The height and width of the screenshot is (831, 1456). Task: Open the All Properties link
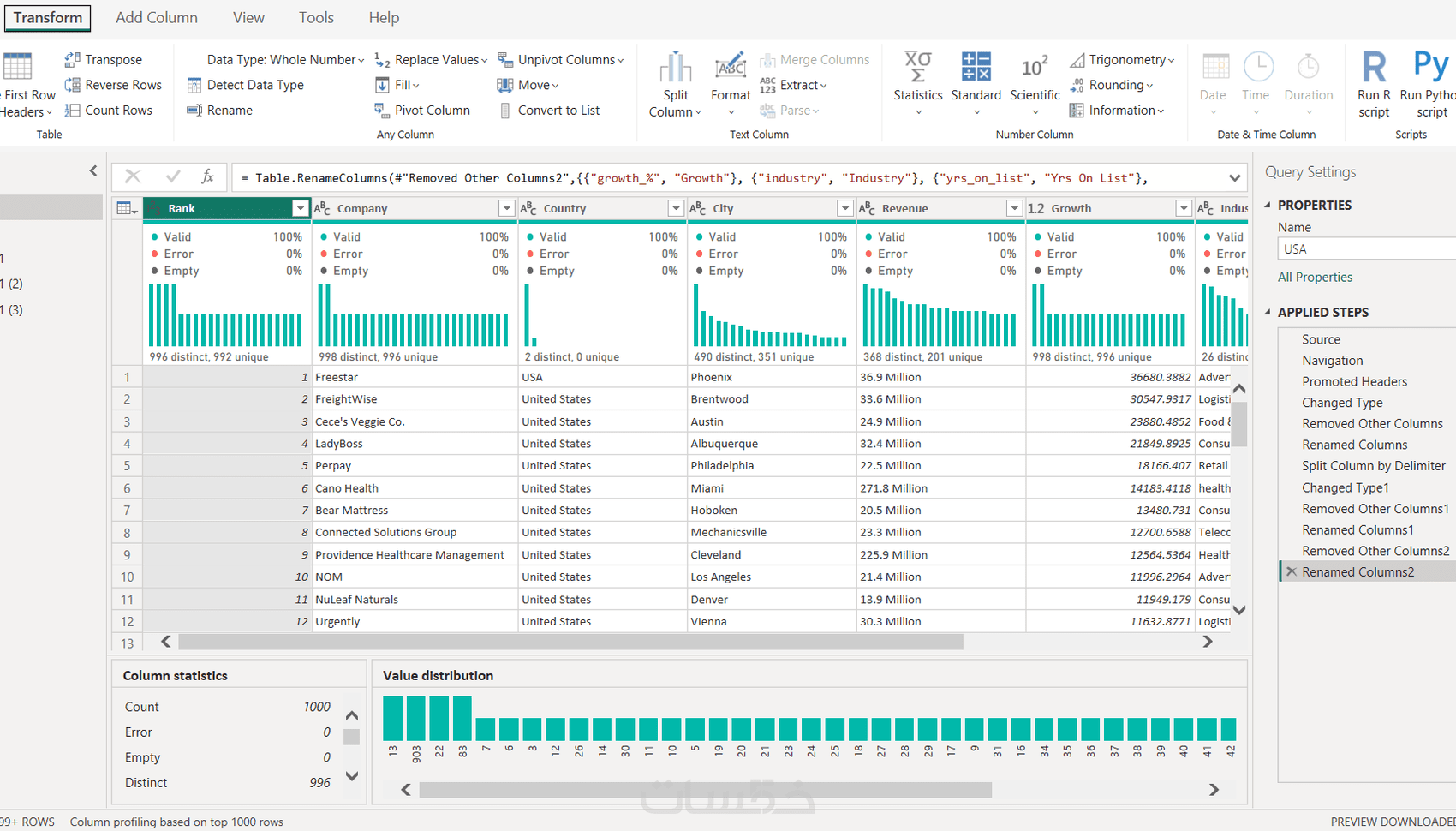(1315, 277)
